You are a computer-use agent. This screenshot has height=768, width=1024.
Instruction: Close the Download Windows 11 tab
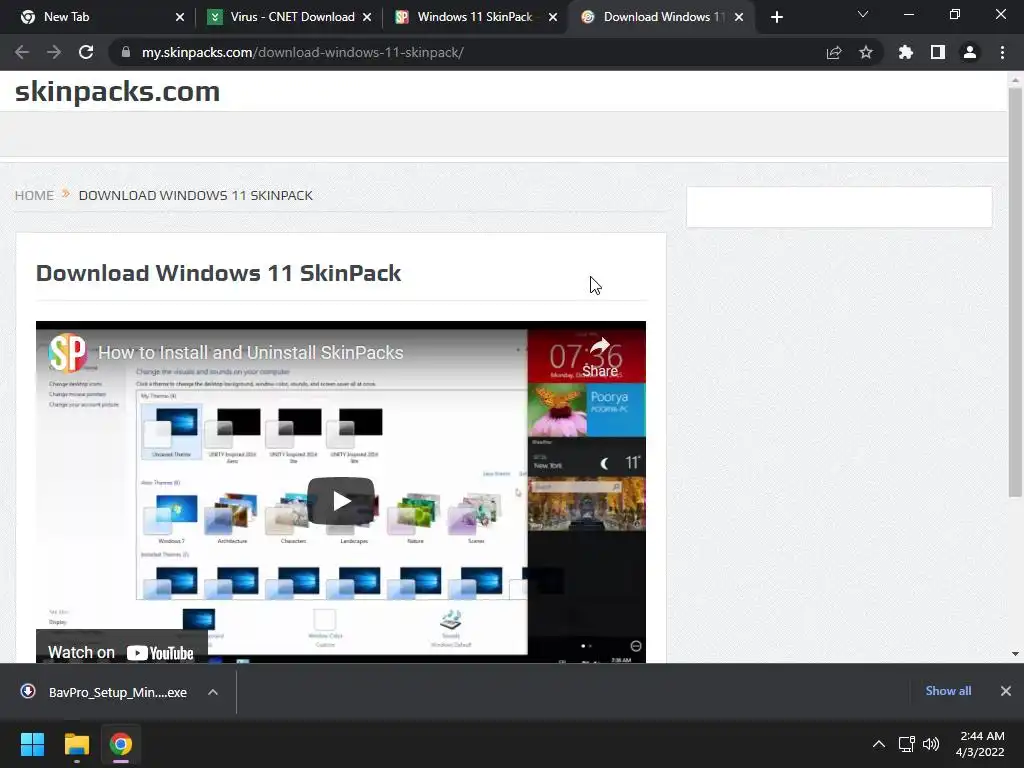pyautogui.click(x=739, y=17)
